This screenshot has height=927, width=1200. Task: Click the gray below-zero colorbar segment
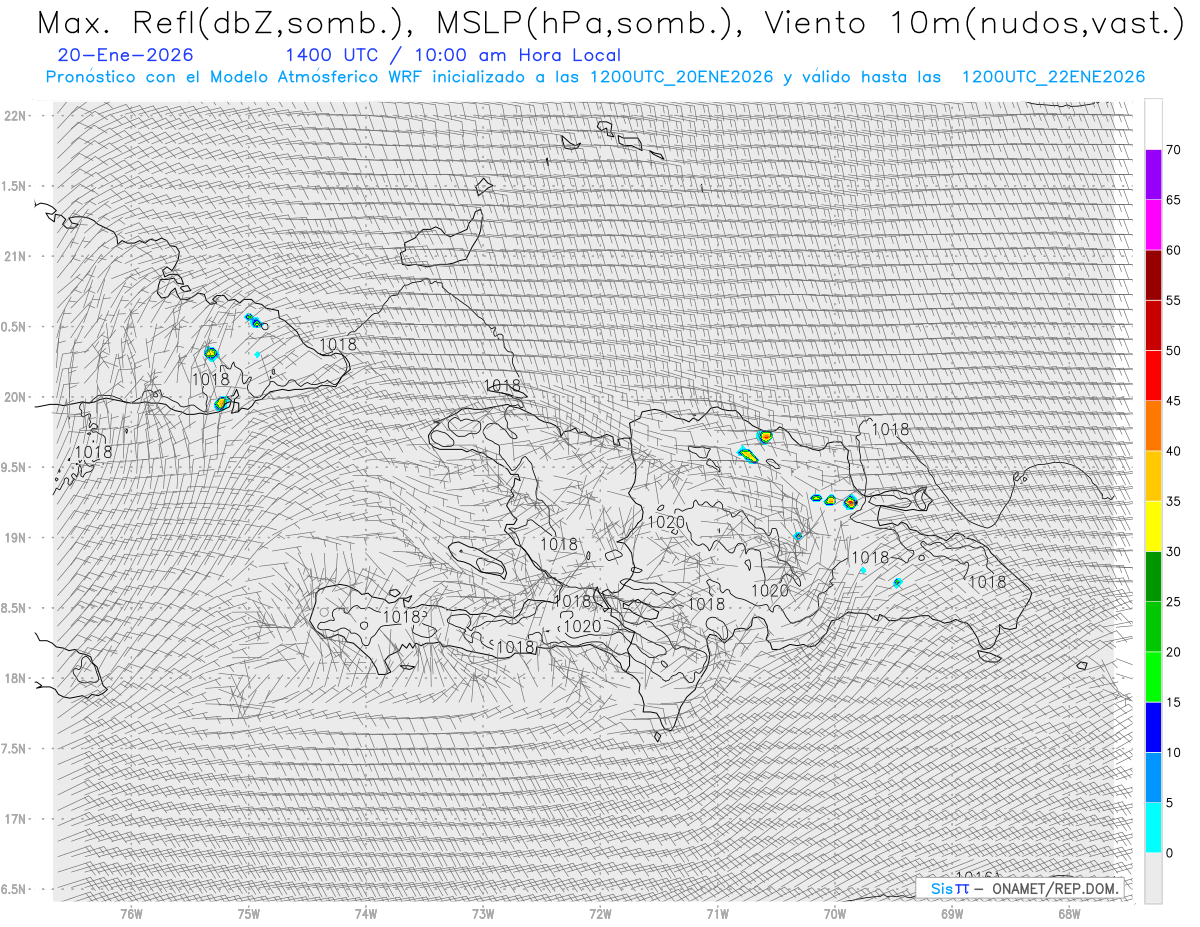click(x=1153, y=878)
